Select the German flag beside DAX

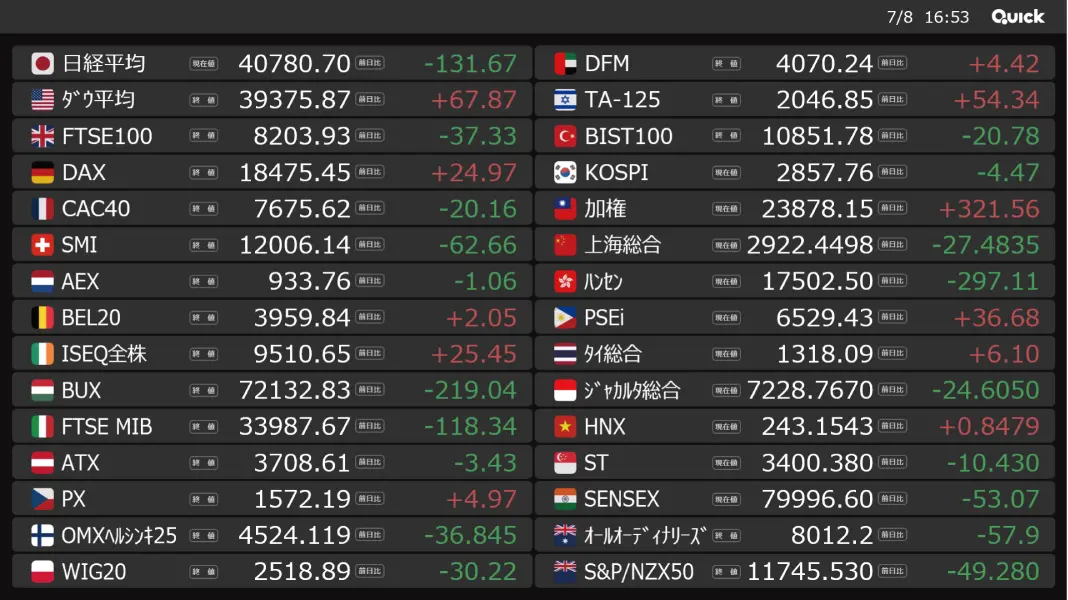pyautogui.click(x=42, y=172)
